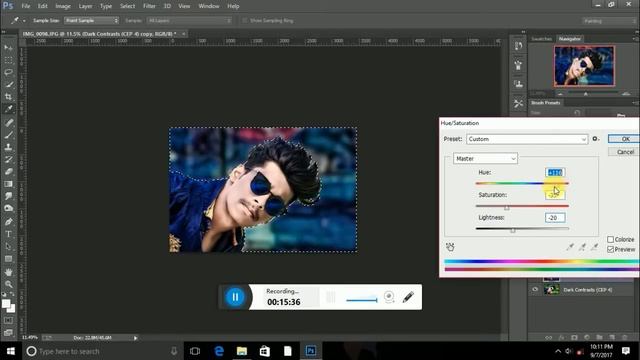Image resolution: width=640 pixels, height=360 pixels.
Task: Open the Brush panel icon in collapsed dock
Action: (x=518, y=65)
